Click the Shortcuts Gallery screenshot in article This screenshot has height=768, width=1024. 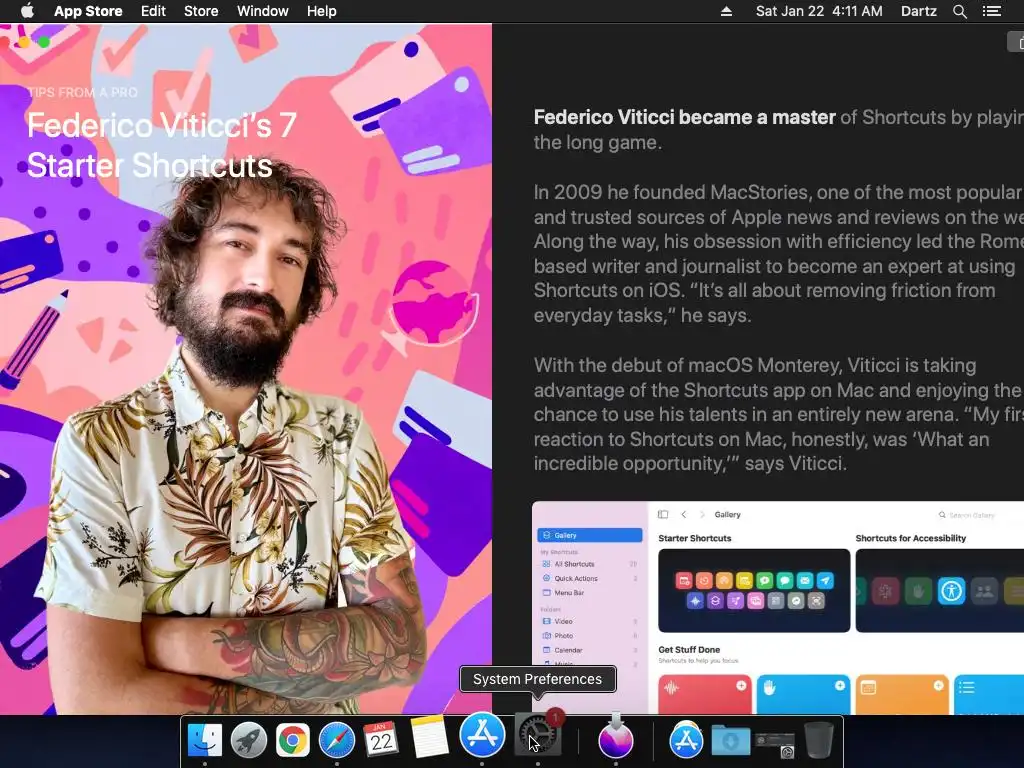click(x=778, y=607)
